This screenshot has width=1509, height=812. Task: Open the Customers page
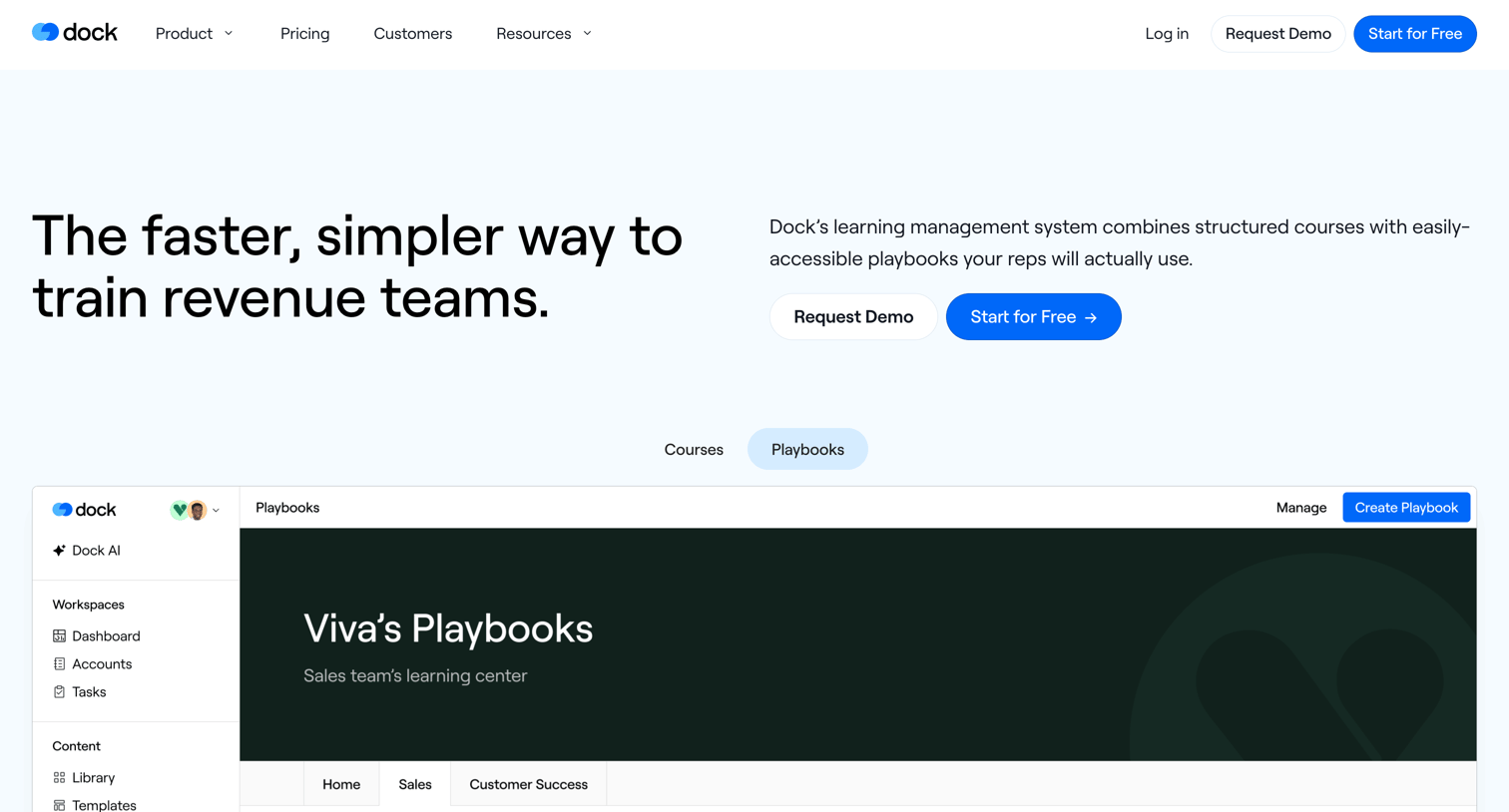tap(412, 34)
